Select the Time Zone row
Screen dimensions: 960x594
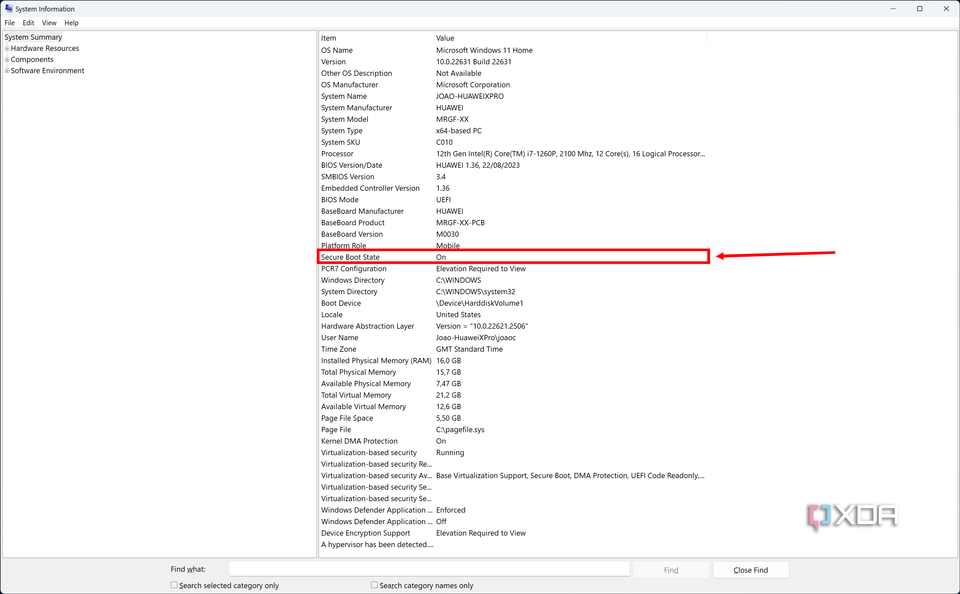[x=513, y=349]
